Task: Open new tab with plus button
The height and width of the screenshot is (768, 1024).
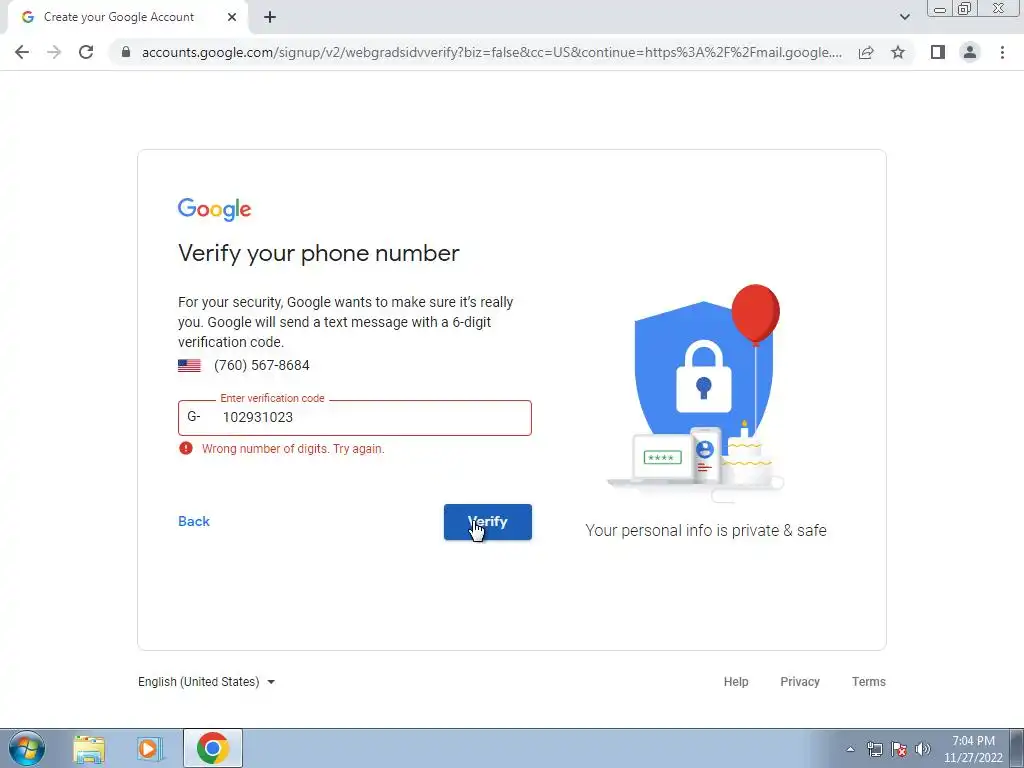Action: coord(270,18)
